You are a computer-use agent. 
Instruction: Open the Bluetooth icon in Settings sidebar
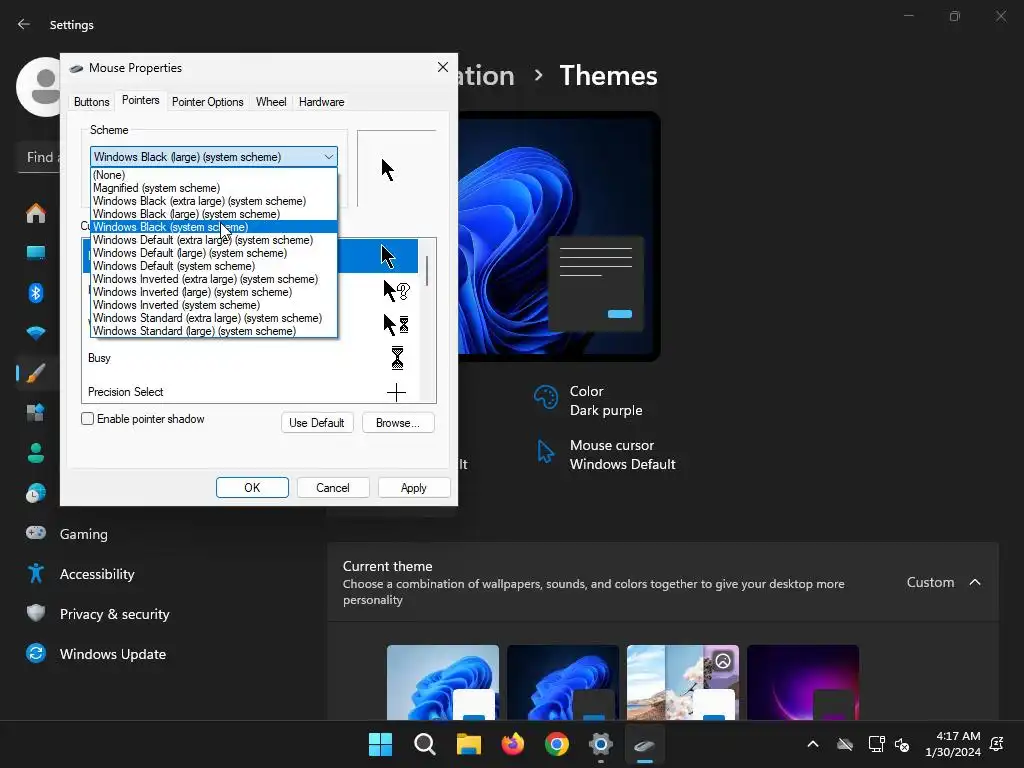pyautogui.click(x=36, y=293)
